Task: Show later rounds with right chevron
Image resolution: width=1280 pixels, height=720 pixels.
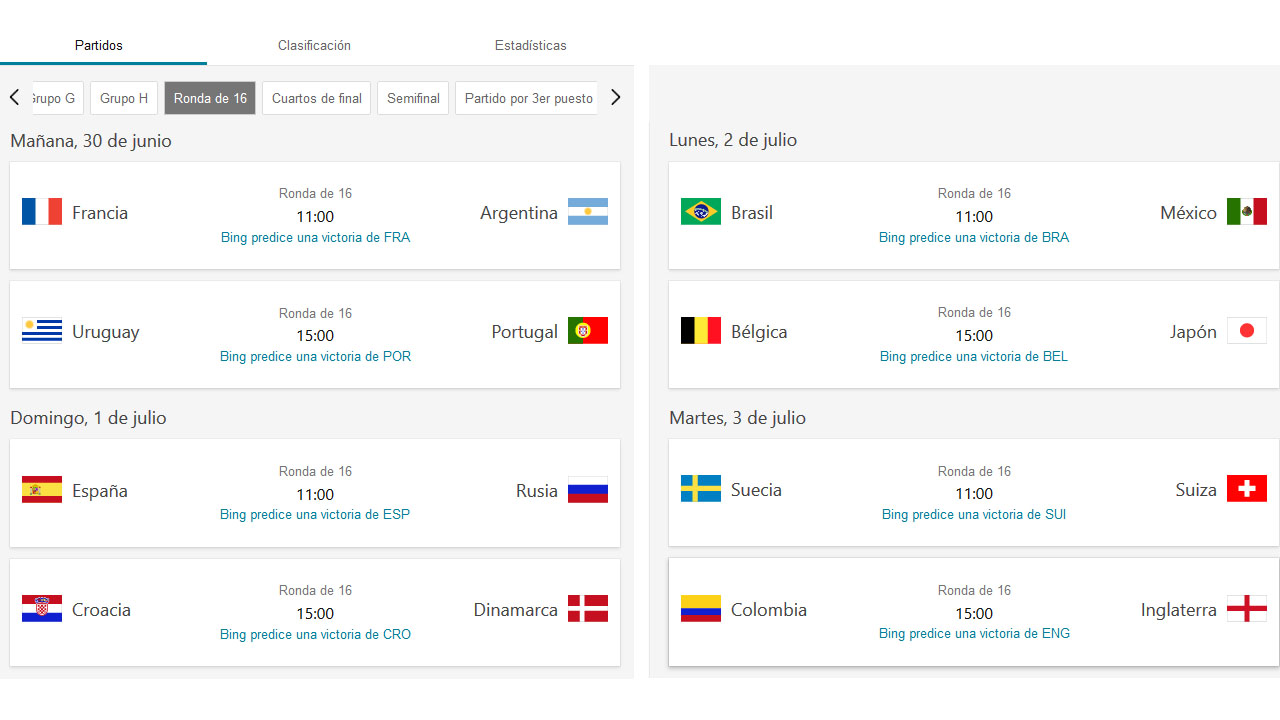Action: pos(615,98)
